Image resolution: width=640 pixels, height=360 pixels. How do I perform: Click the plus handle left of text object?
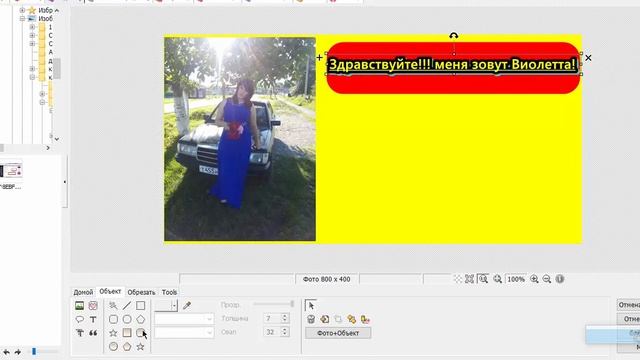[x=320, y=58]
